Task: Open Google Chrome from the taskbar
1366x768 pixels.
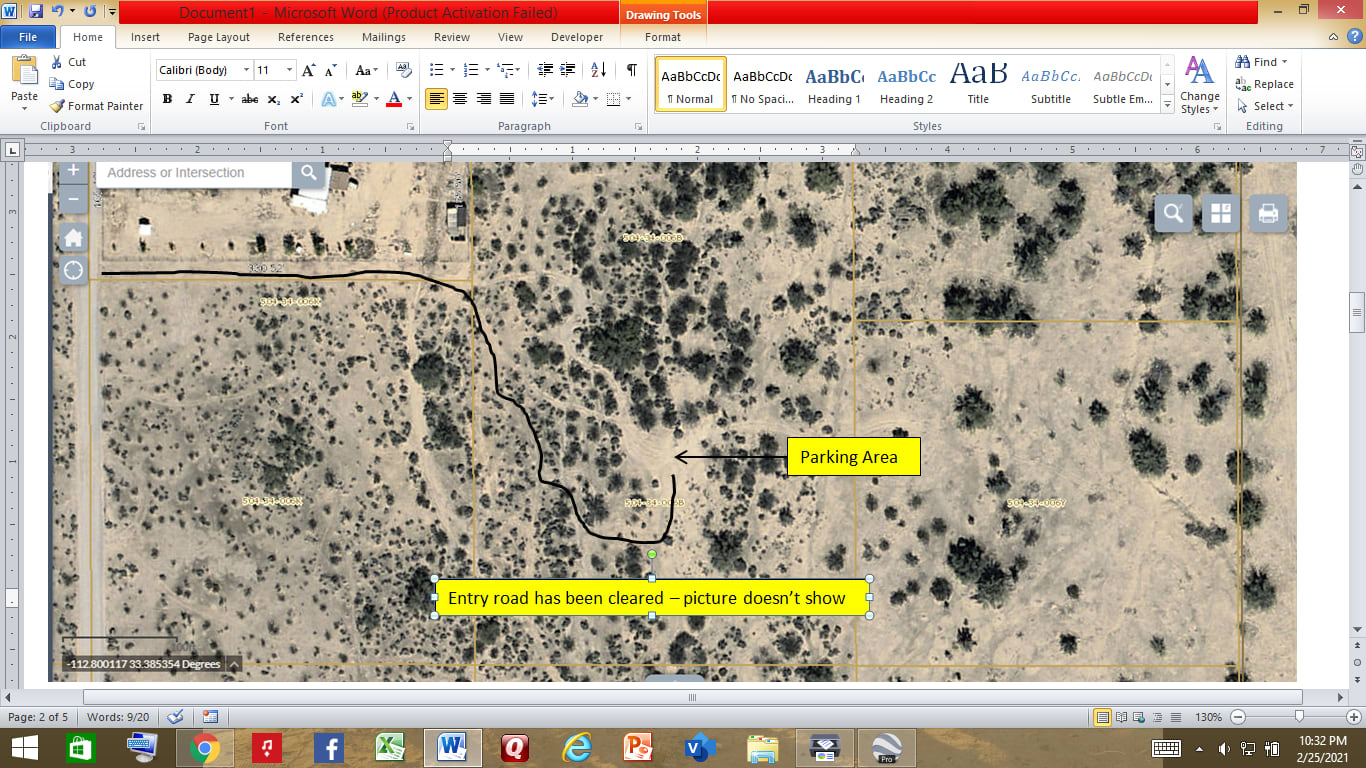Action: tap(205, 747)
